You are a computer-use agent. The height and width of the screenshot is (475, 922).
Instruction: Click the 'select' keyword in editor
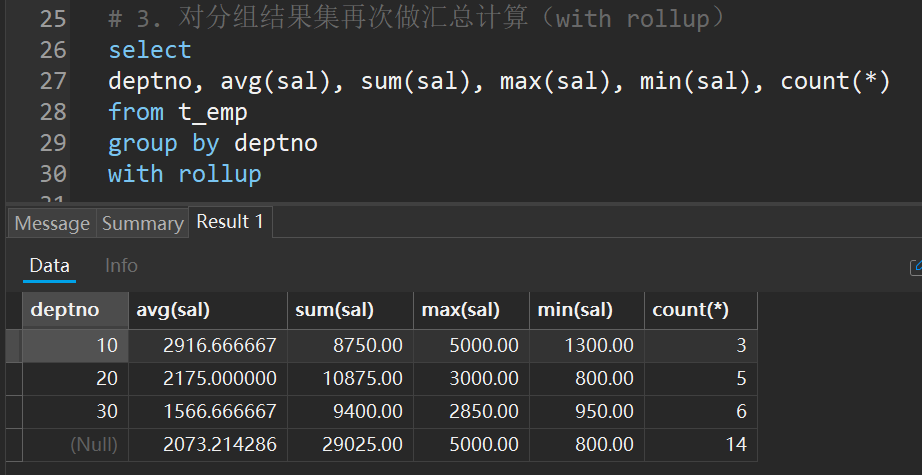pos(150,50)
